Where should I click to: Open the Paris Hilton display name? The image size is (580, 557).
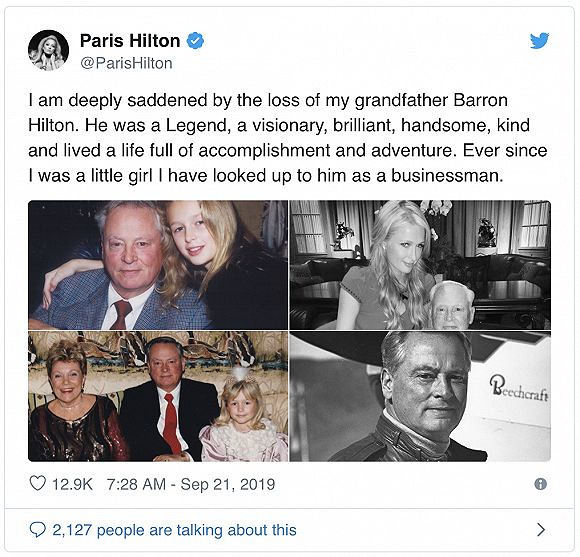130,41
